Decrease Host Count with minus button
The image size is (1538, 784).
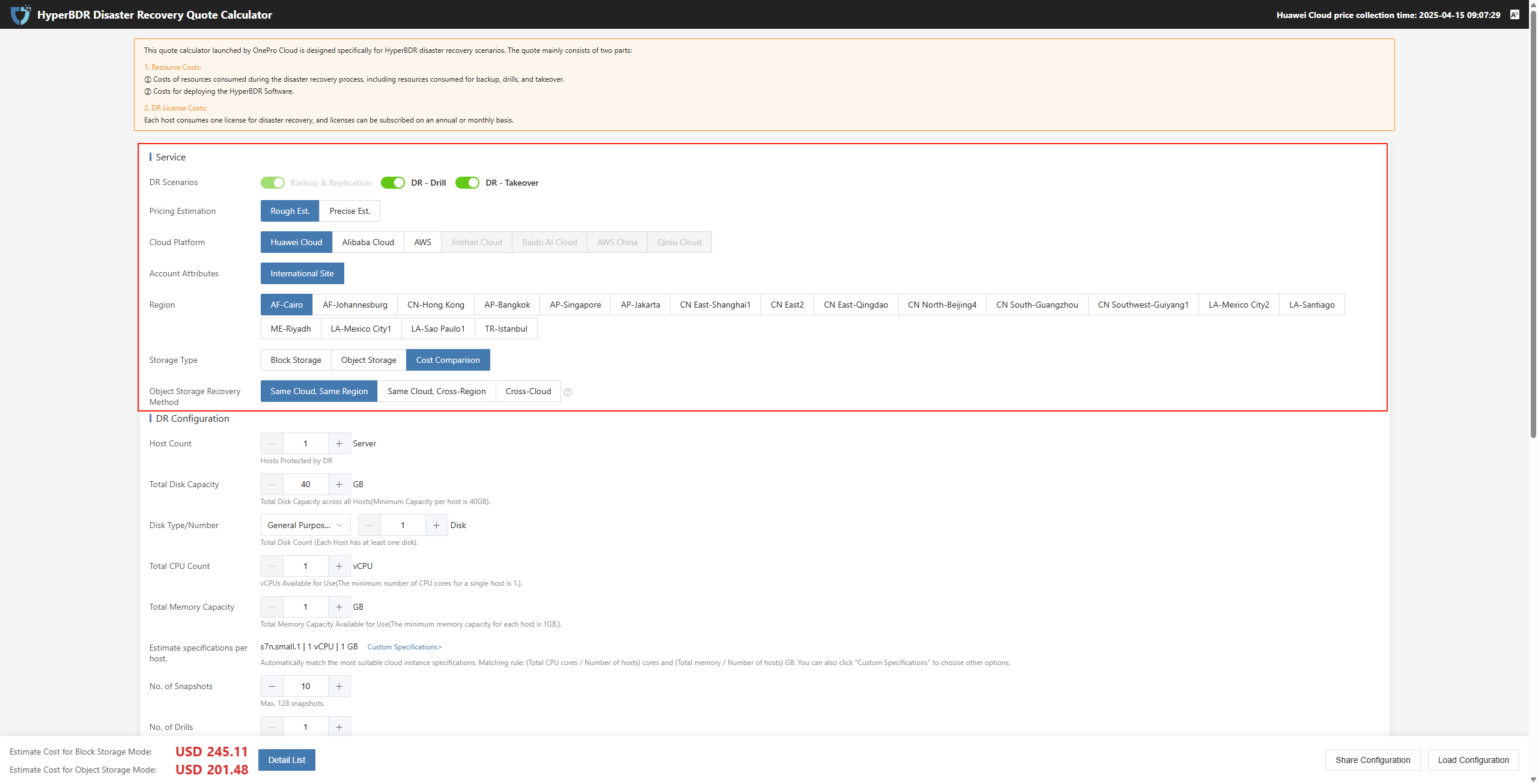tap(272, 443)
